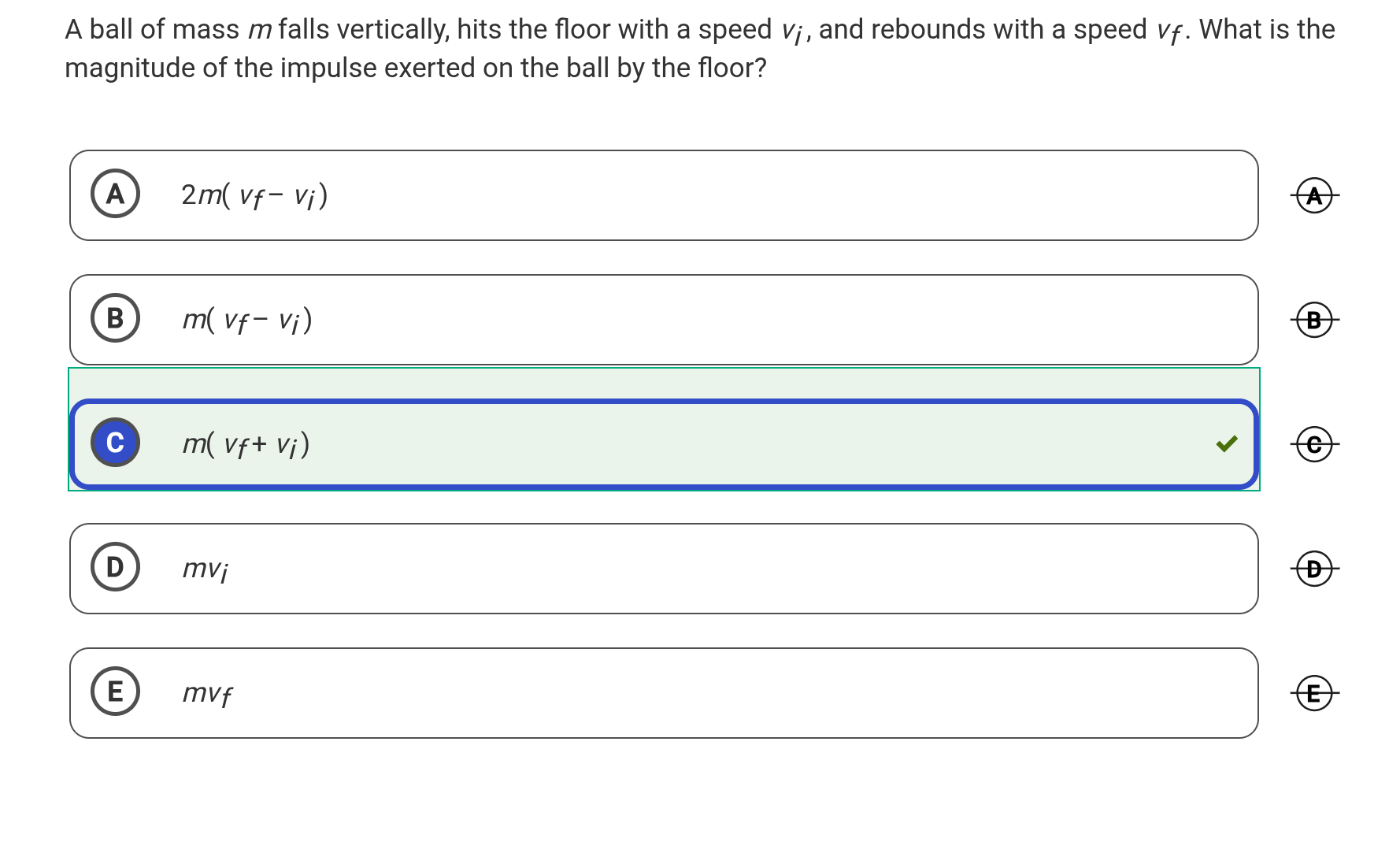
Task: Select radio circle B
Action: click(115, 318)
